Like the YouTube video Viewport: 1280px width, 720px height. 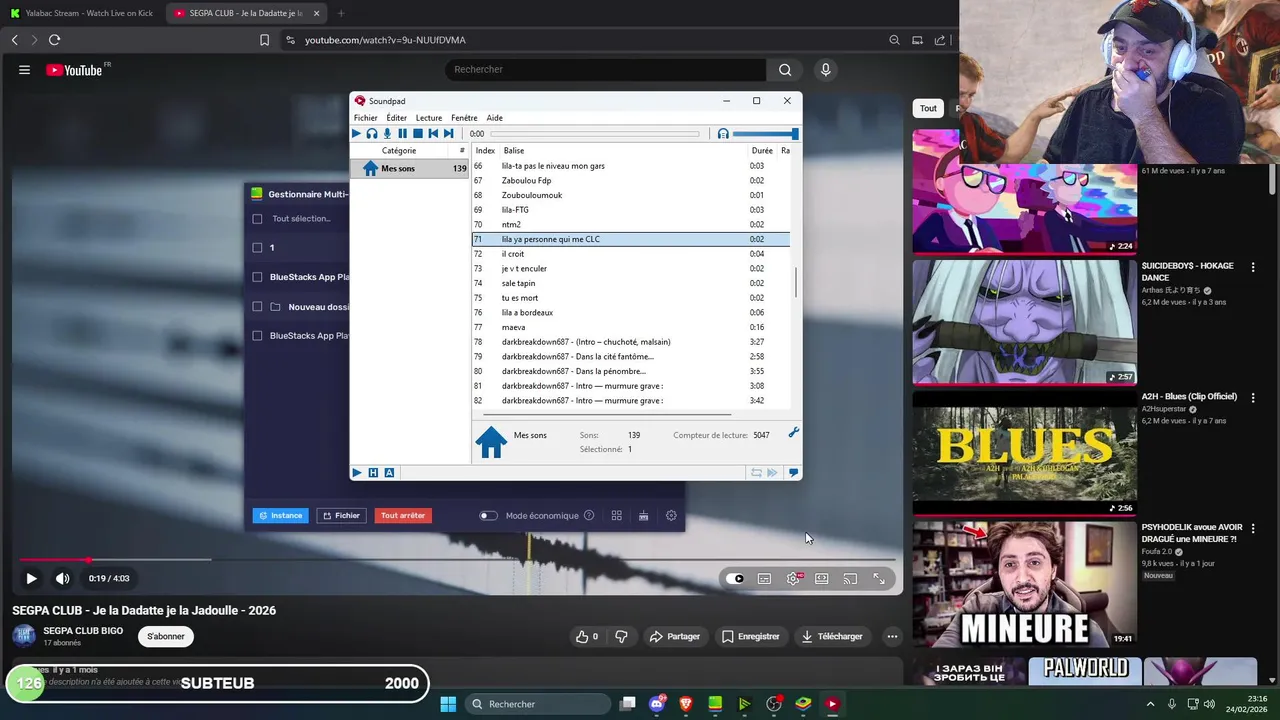[587, 636]
